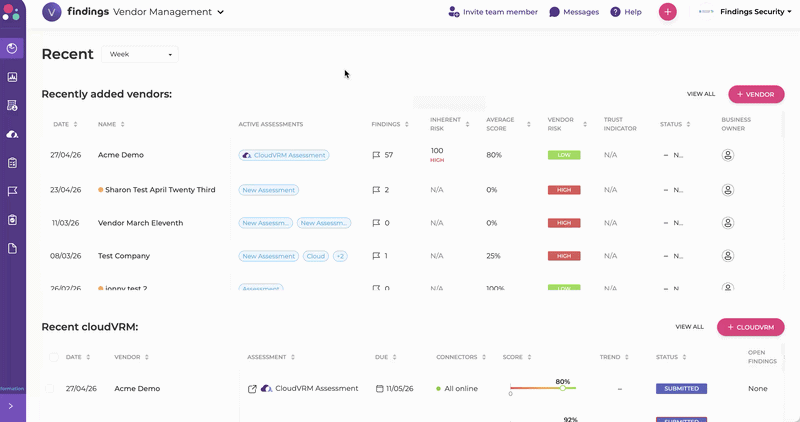Click the + VENDOR button

click(756, 94)
